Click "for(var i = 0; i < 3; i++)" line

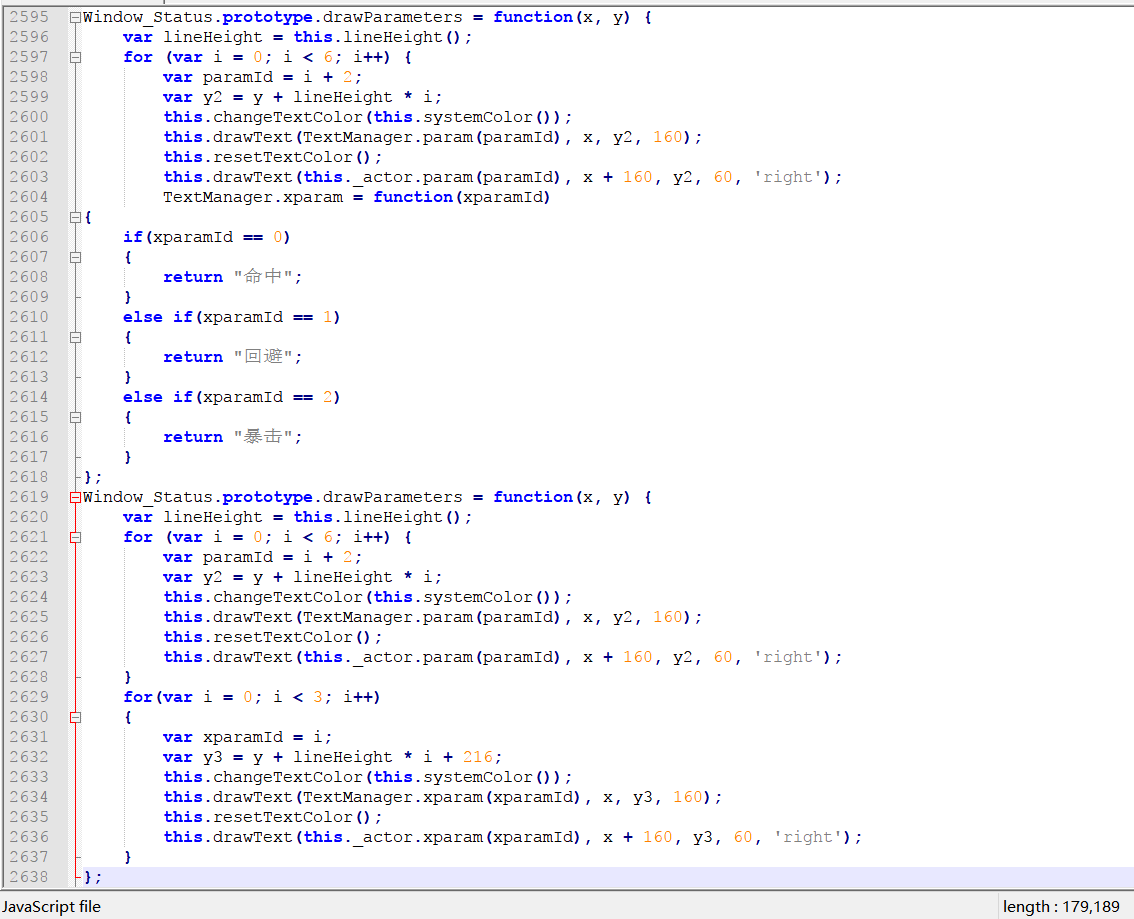[252, 697]
